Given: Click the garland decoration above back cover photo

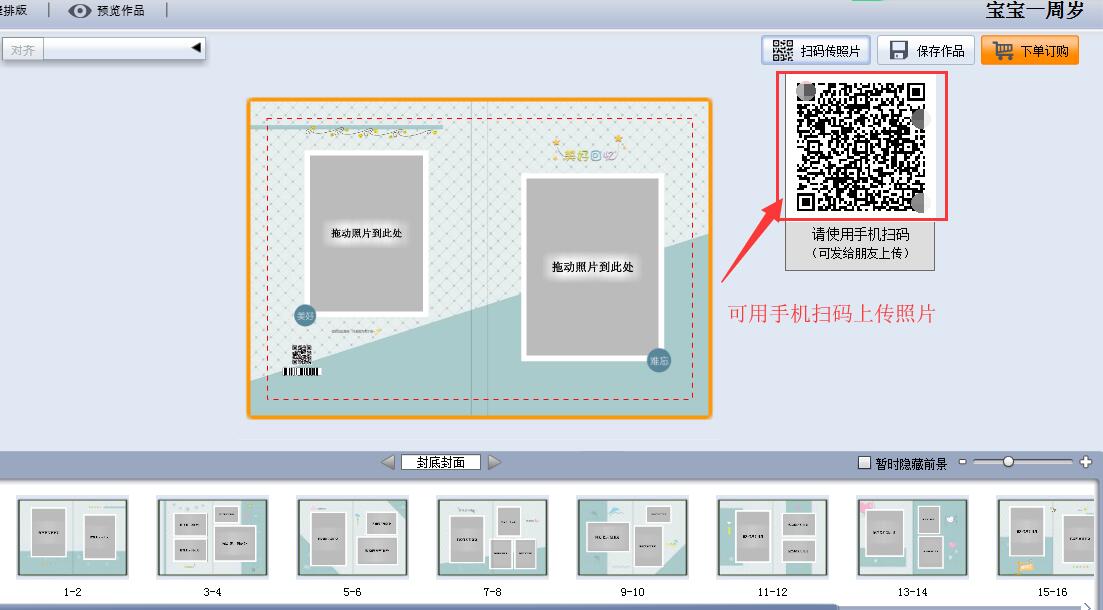Looking at the screenshot, I should click(x=371, y=132).
